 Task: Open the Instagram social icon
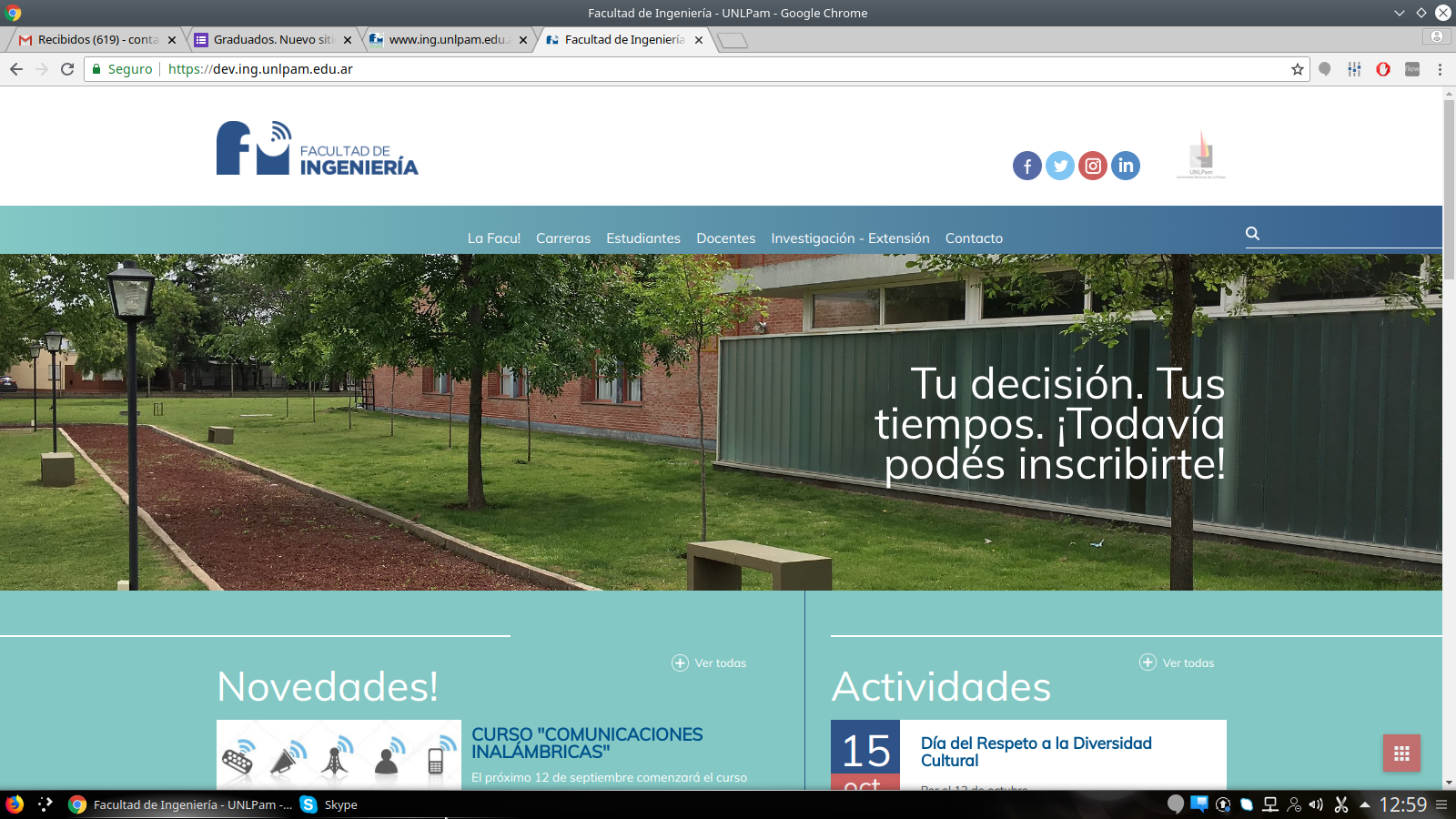(x=1093, y=166)
